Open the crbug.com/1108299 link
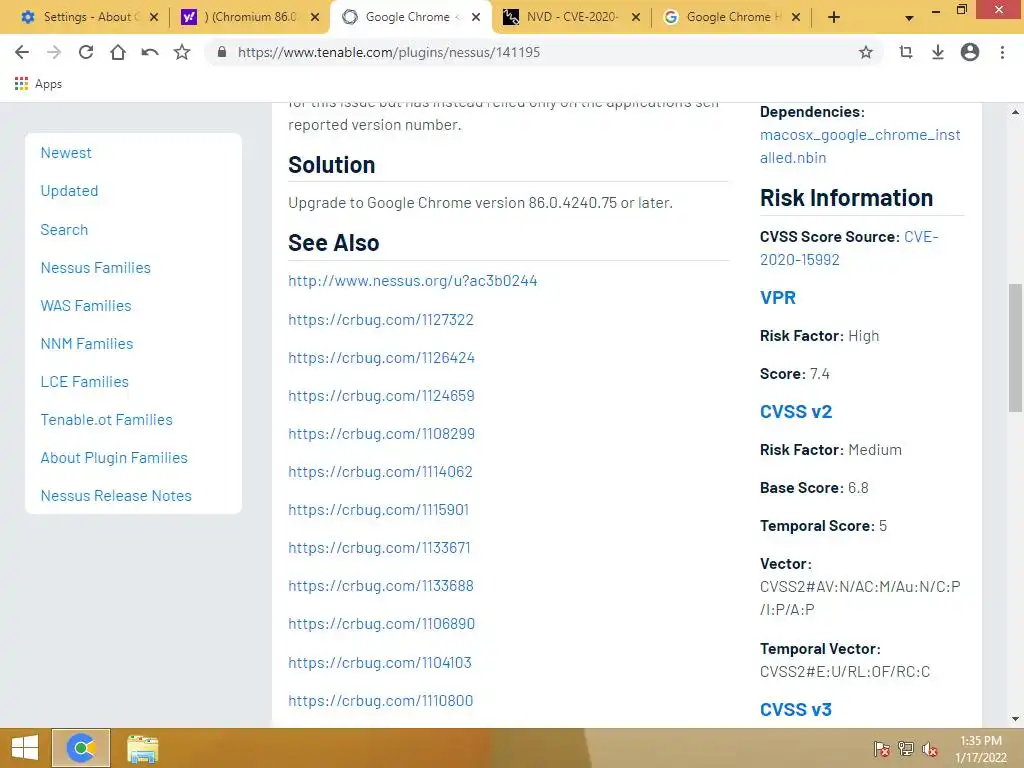The width and height of the screenshot is (1024, 768). click(381, 434)
